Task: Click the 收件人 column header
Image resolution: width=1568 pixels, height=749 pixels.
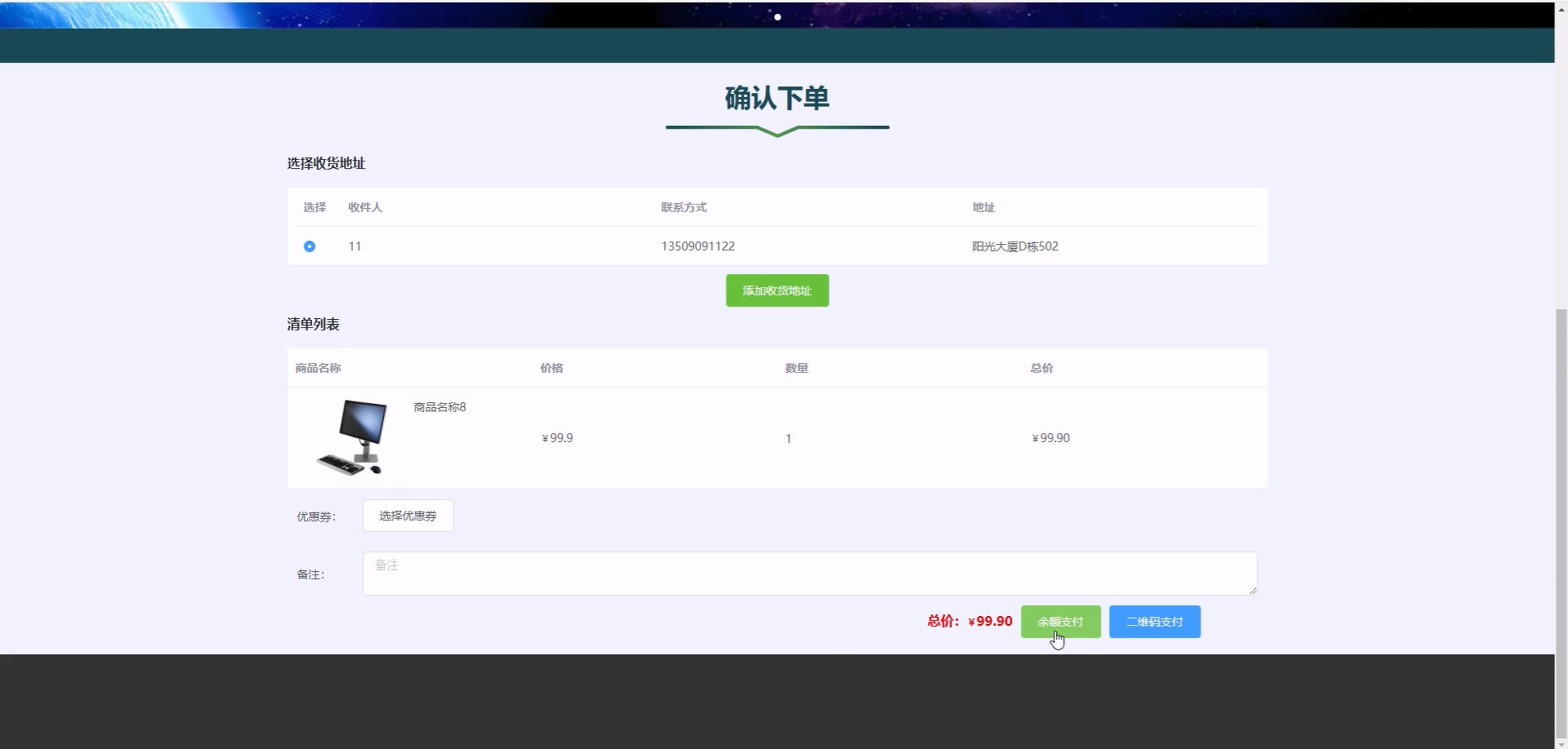Action: tap(365, 208)
